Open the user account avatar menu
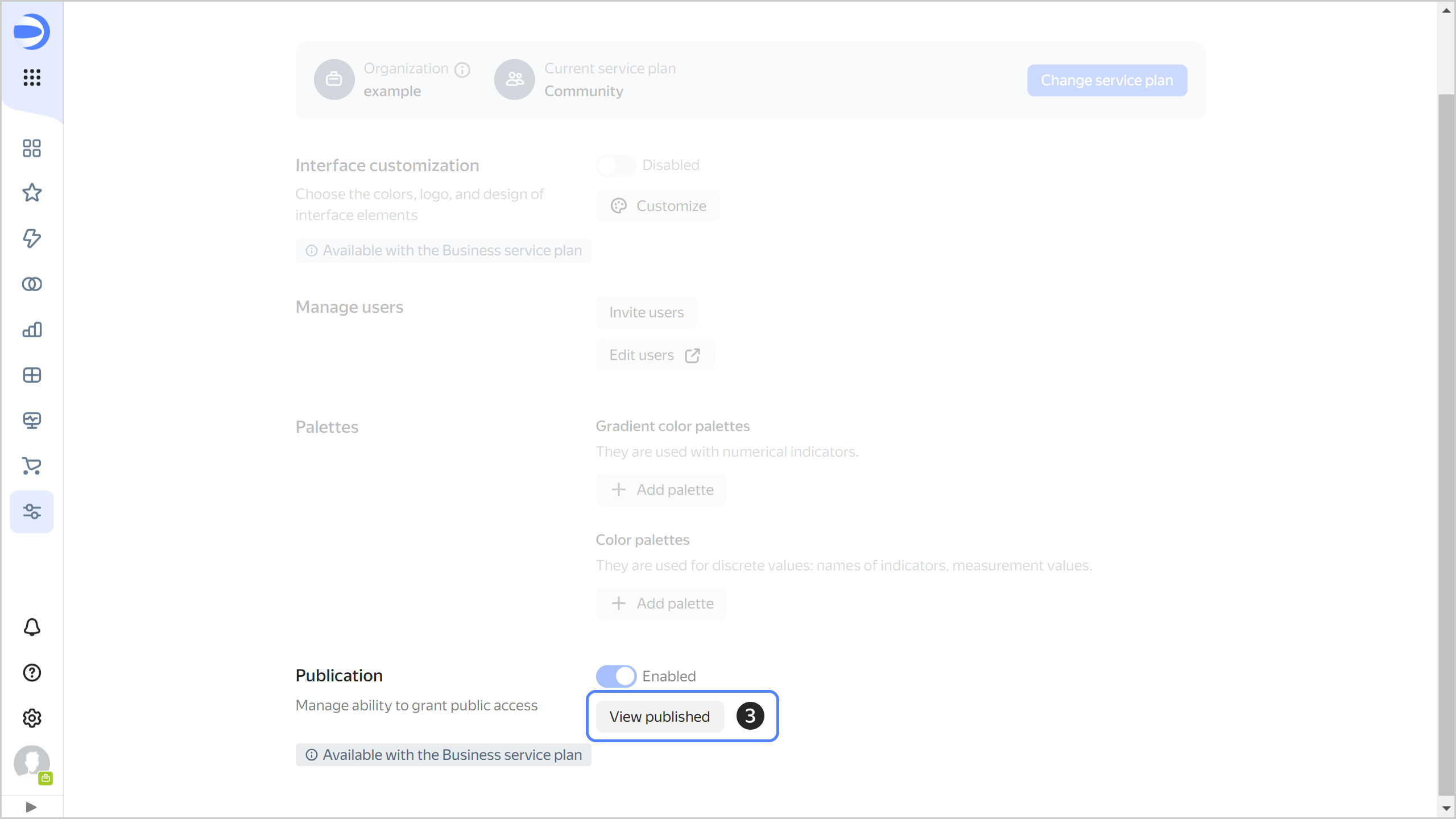This screenshot has width=1456, height=819. (32, 763)
